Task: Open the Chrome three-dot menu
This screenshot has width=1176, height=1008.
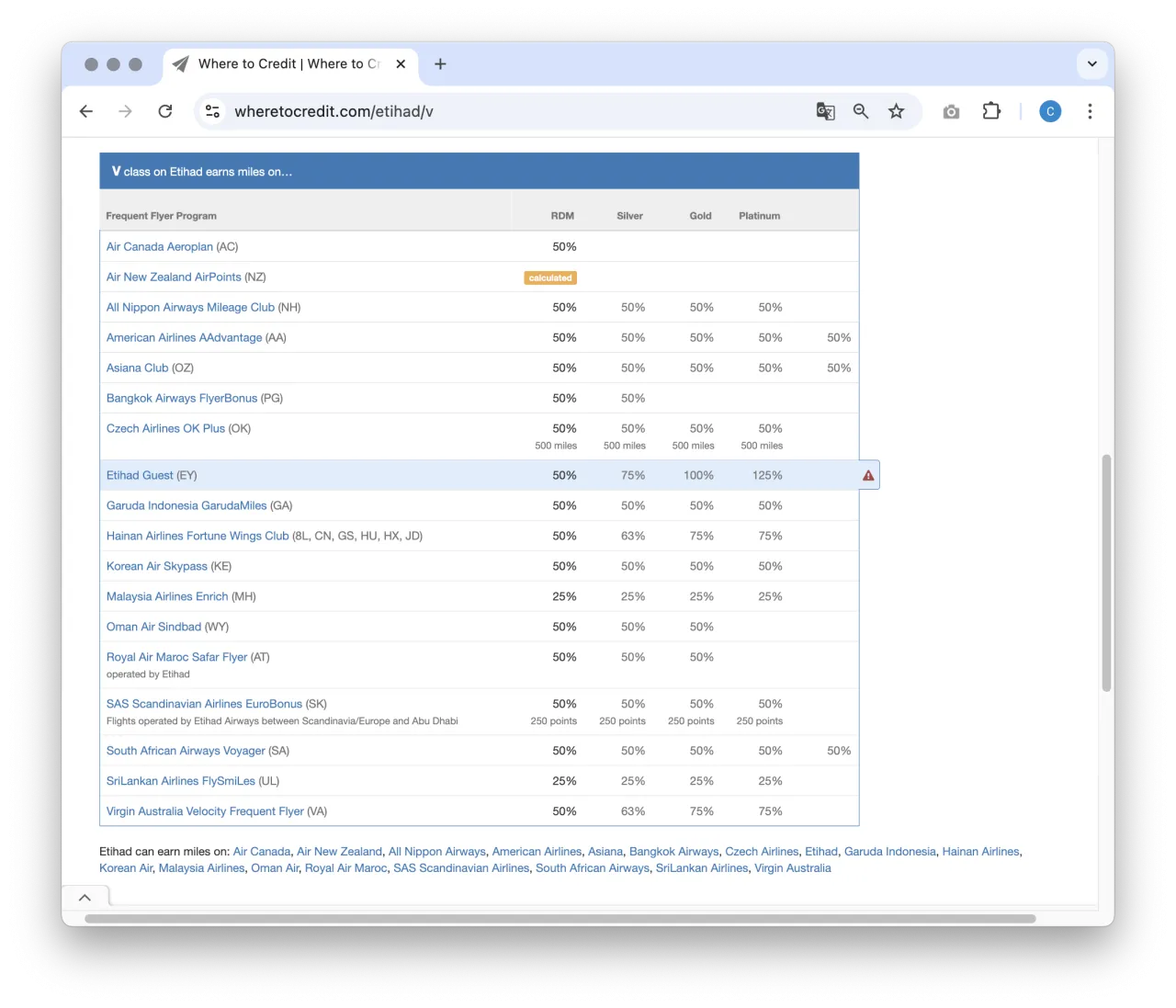Action: coord(1090,111)
